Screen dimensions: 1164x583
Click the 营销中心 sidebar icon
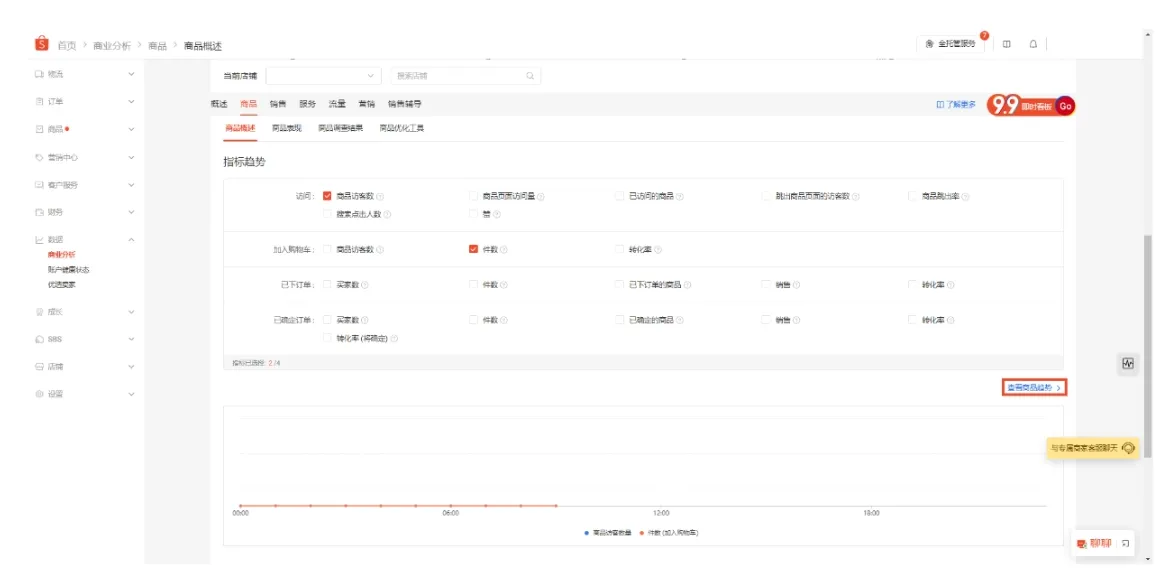click(40, 155)
